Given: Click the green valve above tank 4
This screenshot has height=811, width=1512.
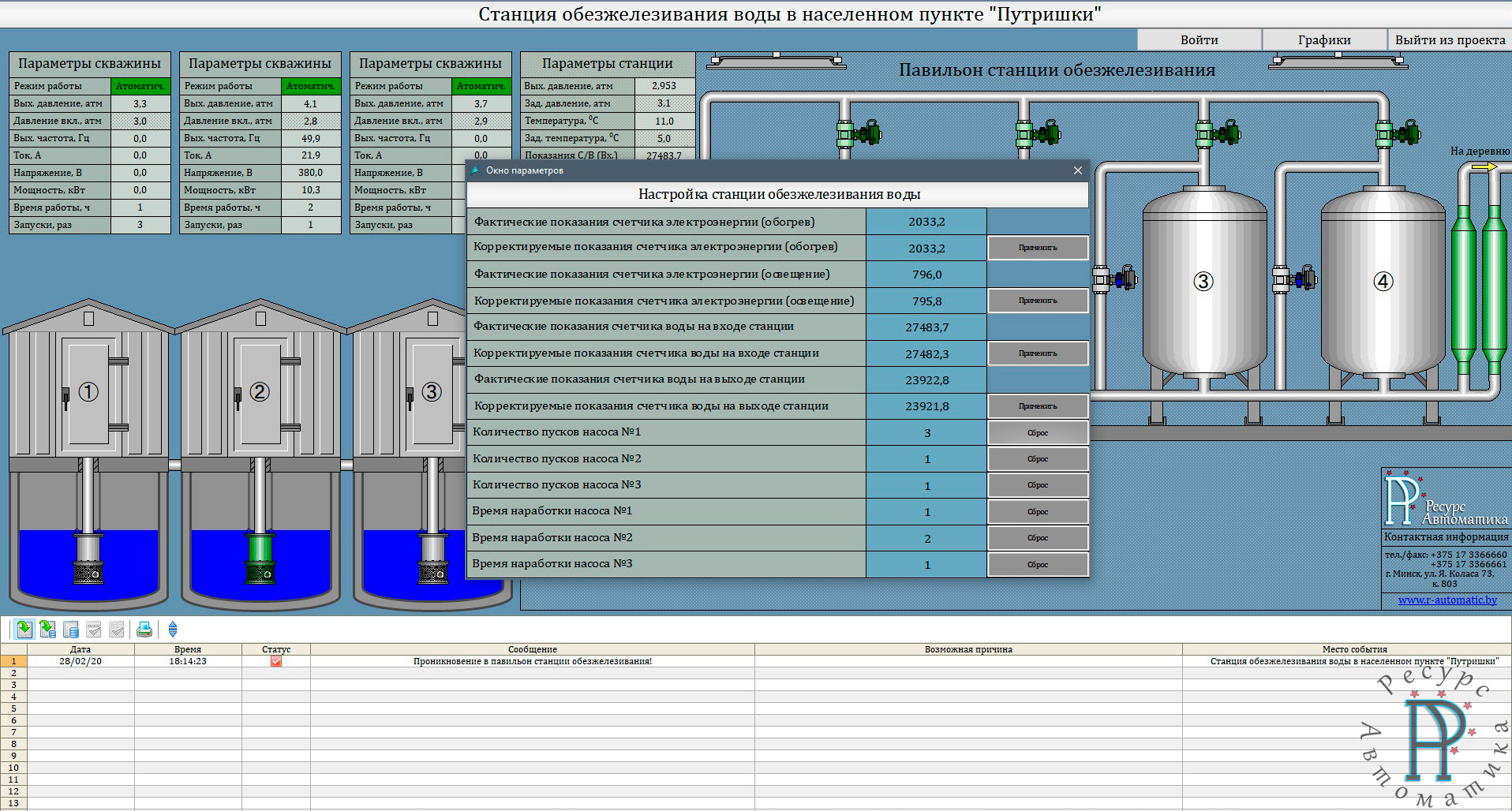Looking at the screenshot, I should point(1398,133).
